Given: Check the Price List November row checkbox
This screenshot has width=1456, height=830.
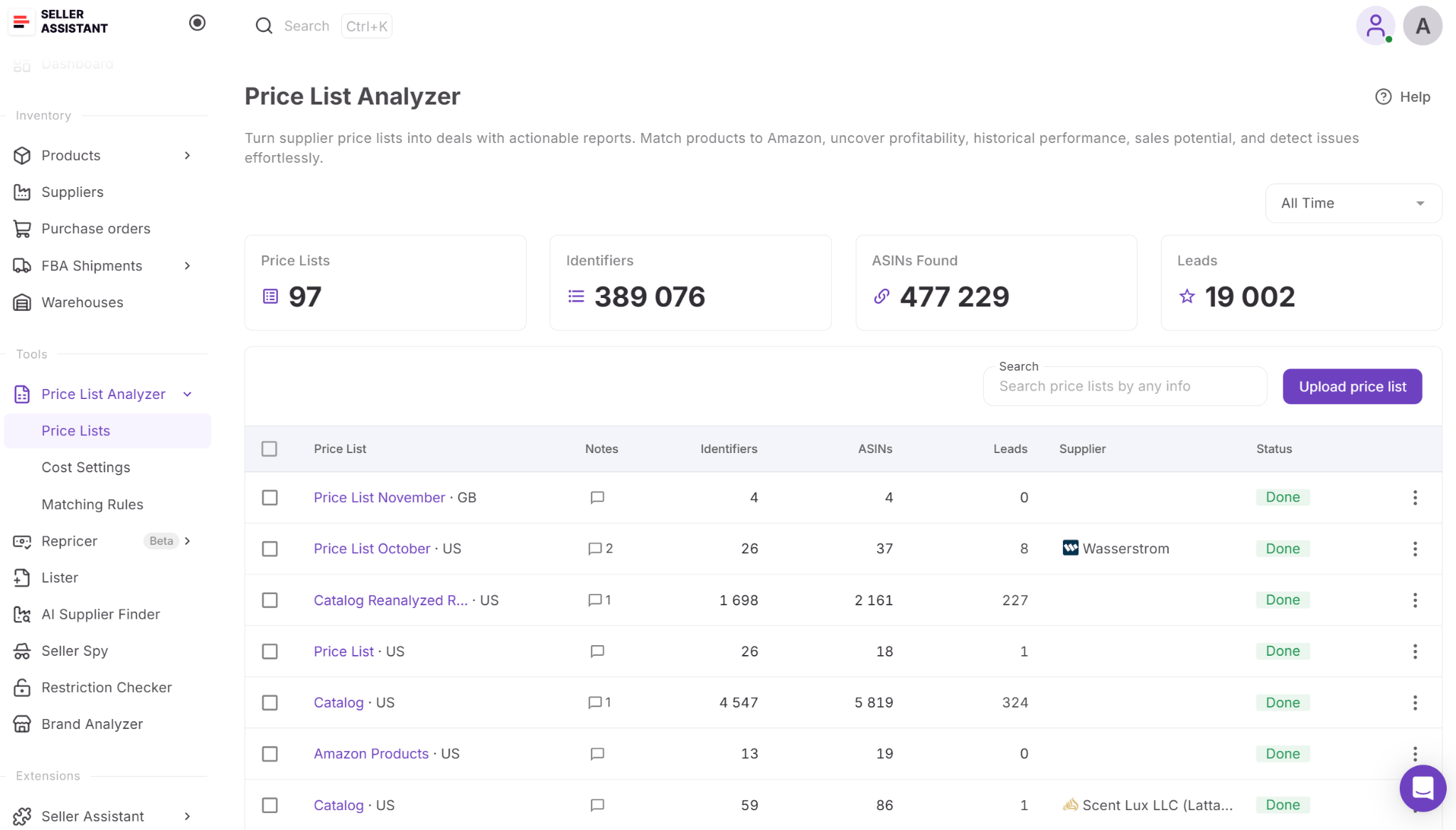Looking at the screenshot, I should point(269,498).
